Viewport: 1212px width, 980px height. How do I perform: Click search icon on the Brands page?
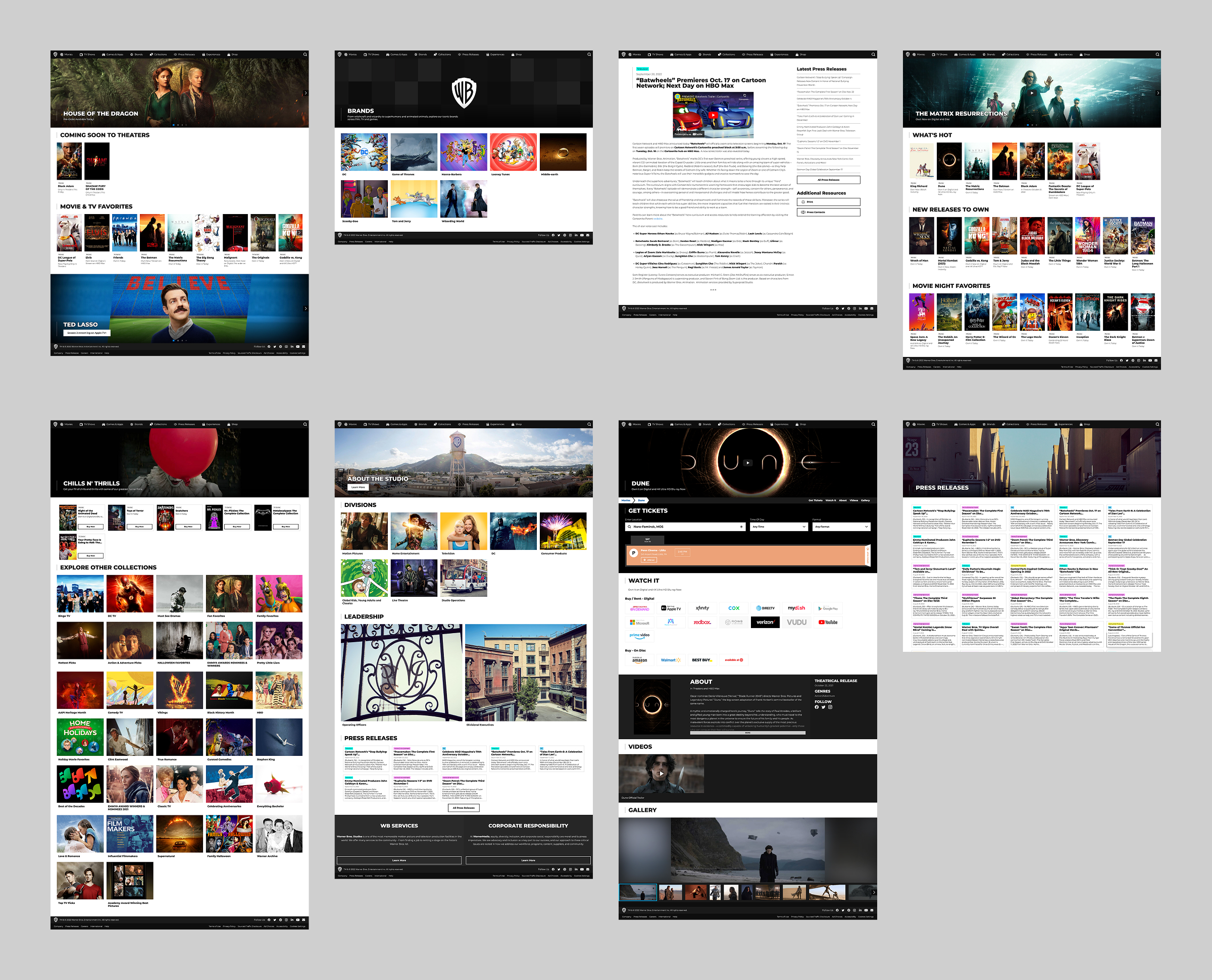589,54
